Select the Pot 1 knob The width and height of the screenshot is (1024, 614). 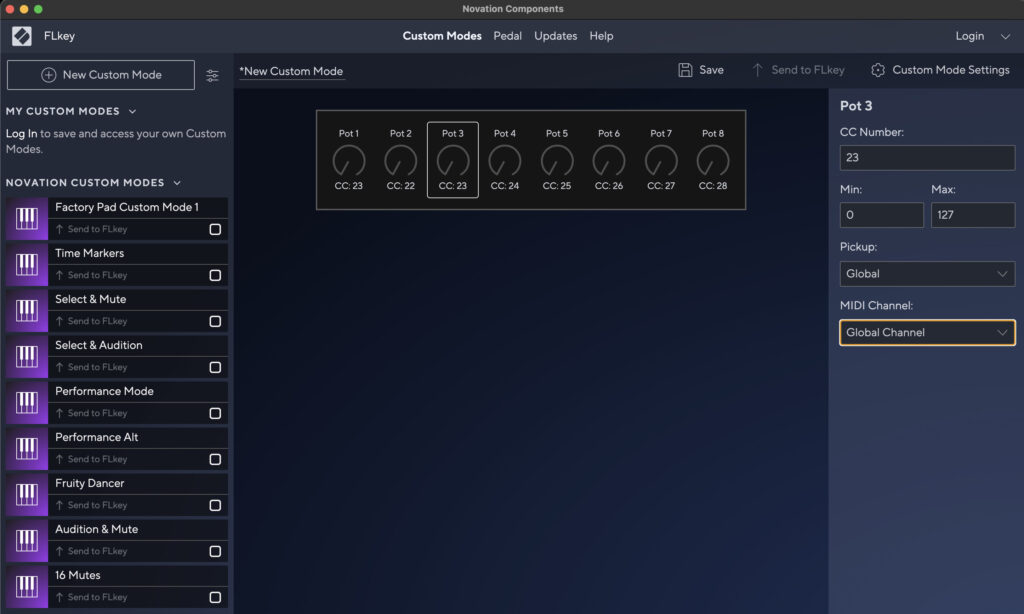(x=349, y=160)
